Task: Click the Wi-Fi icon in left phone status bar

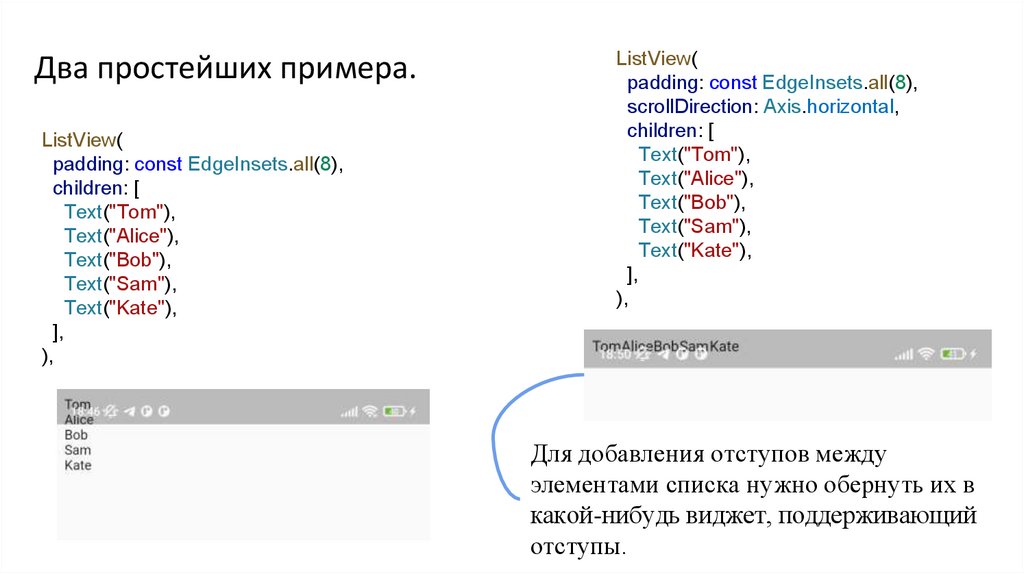Action: tap(370, 411)
